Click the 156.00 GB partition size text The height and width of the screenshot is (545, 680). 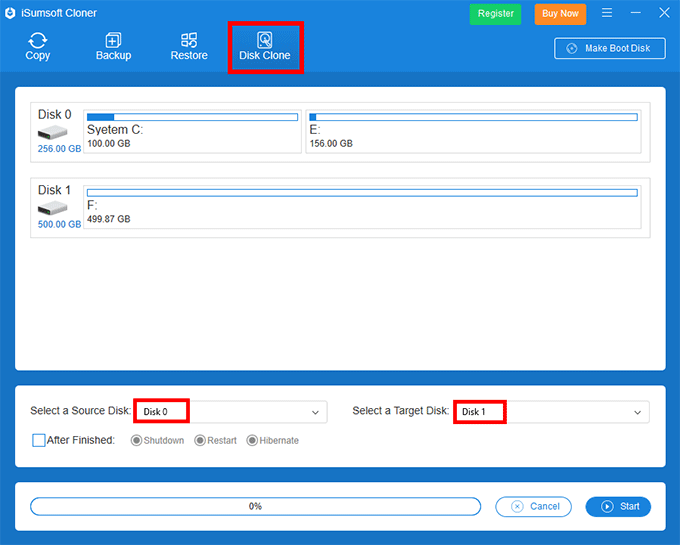coord(331,144)
